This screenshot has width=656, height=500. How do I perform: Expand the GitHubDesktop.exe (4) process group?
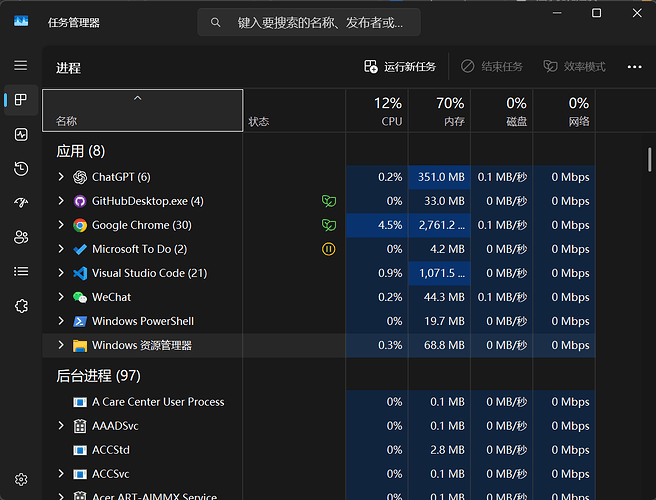[61, 201]
